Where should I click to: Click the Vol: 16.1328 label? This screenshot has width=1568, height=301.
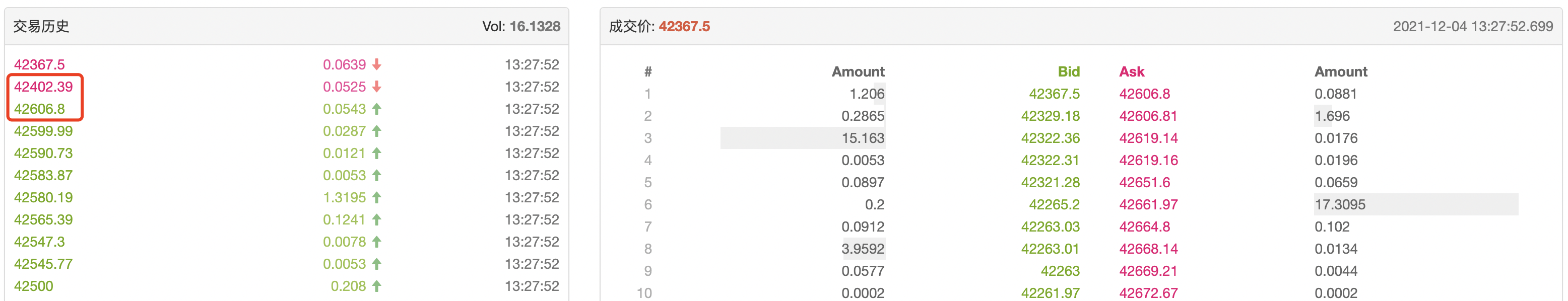coord(521,27)
